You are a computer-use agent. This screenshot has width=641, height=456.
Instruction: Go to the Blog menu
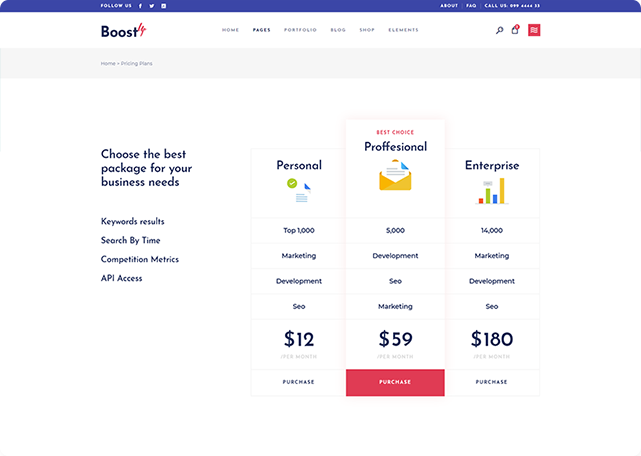[338, 30]
